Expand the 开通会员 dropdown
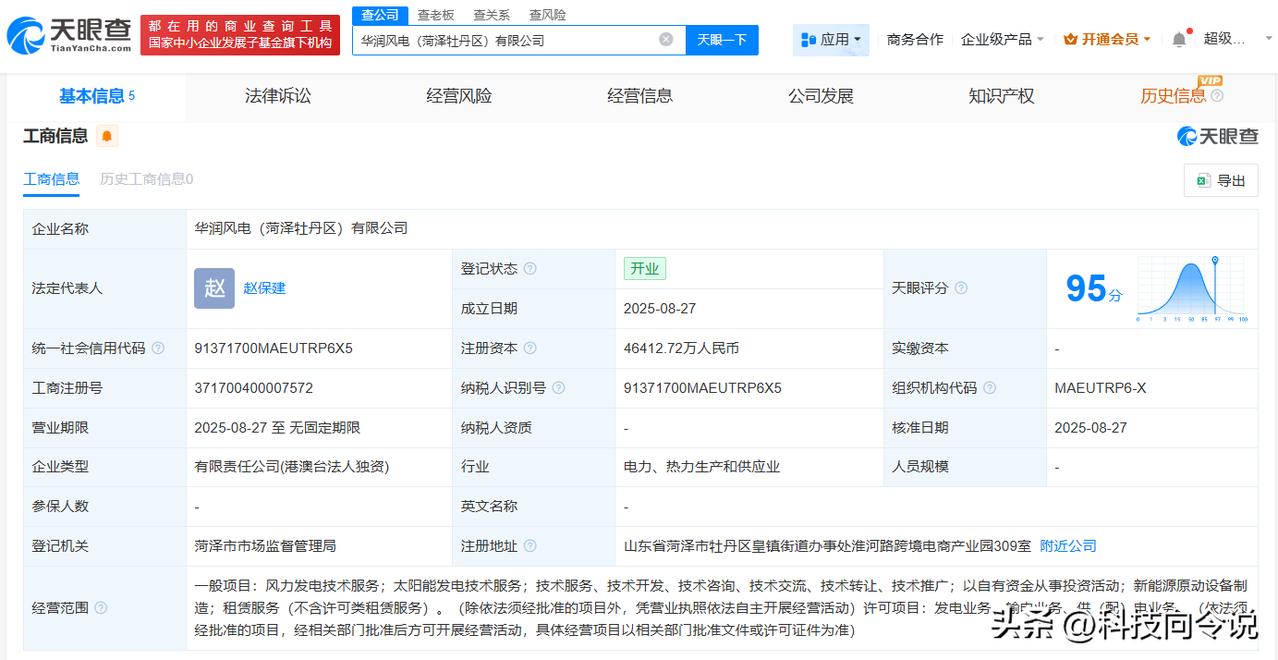 tap(1107, 39)
